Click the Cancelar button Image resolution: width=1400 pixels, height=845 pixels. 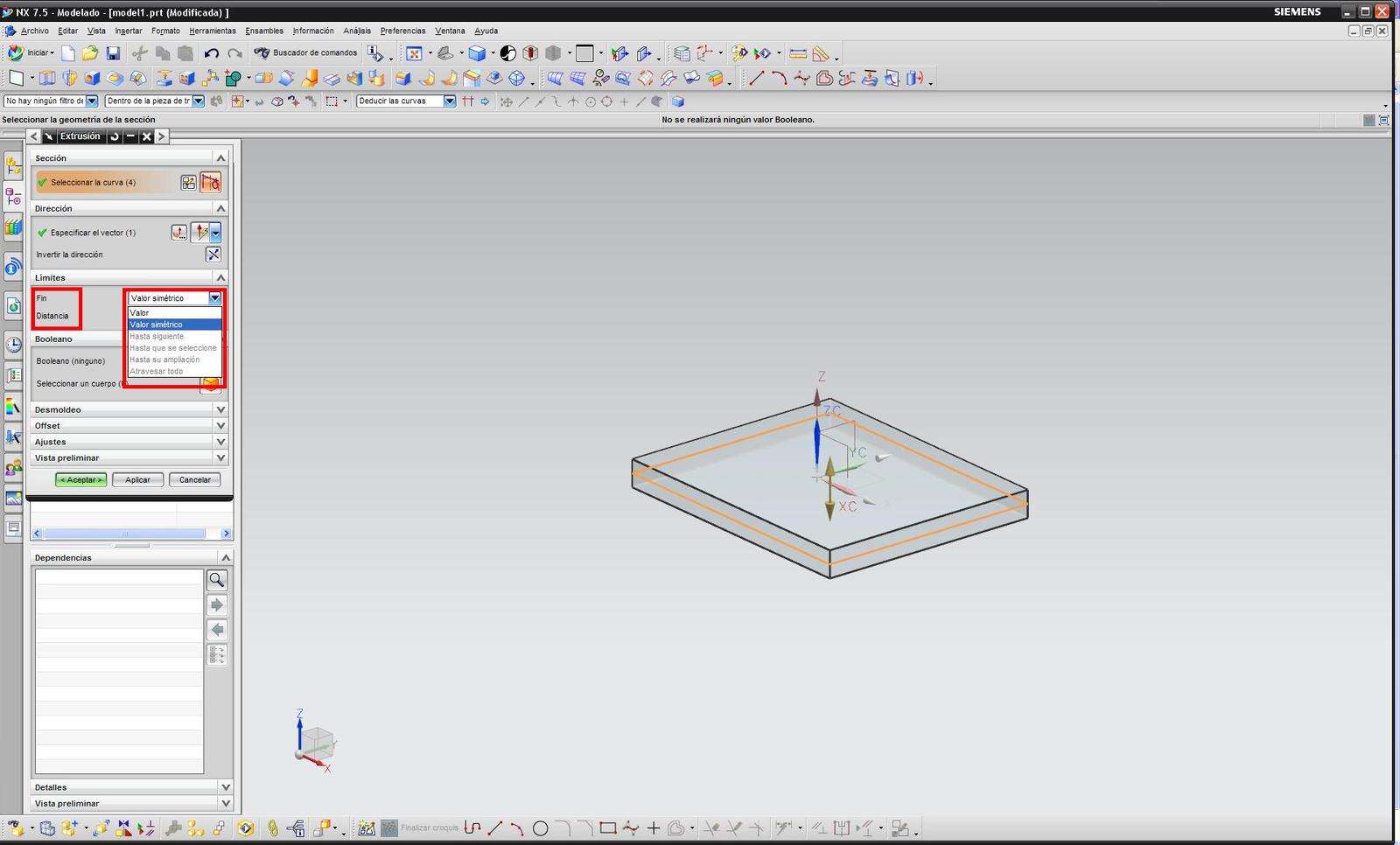point(194,480)
